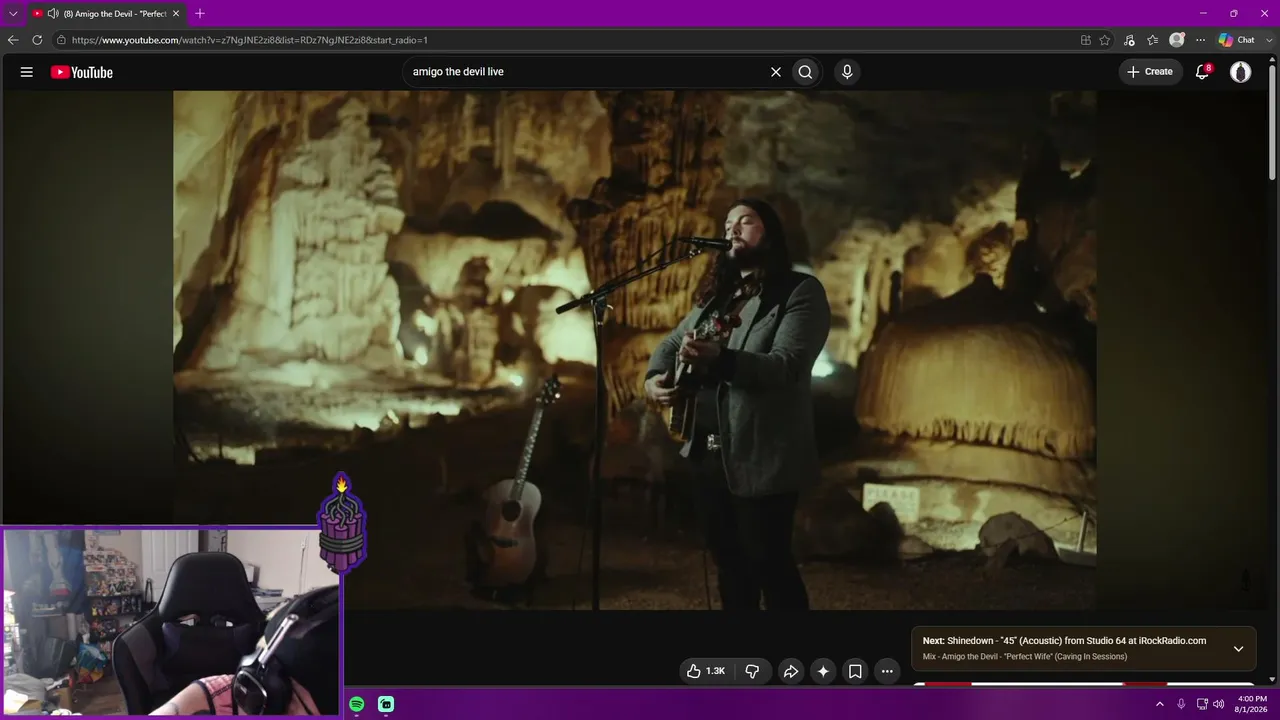The height and width of the screenshot is (720, 1280).
Task: Expand the Copilot Chat dropdown arrow
Action: tap(1267, 40)
